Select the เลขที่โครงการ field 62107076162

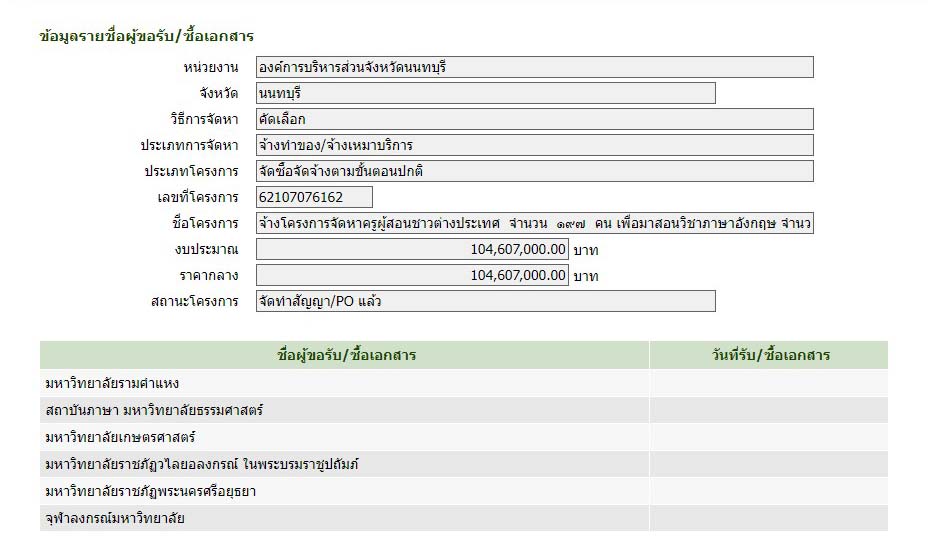click(314, 197)
